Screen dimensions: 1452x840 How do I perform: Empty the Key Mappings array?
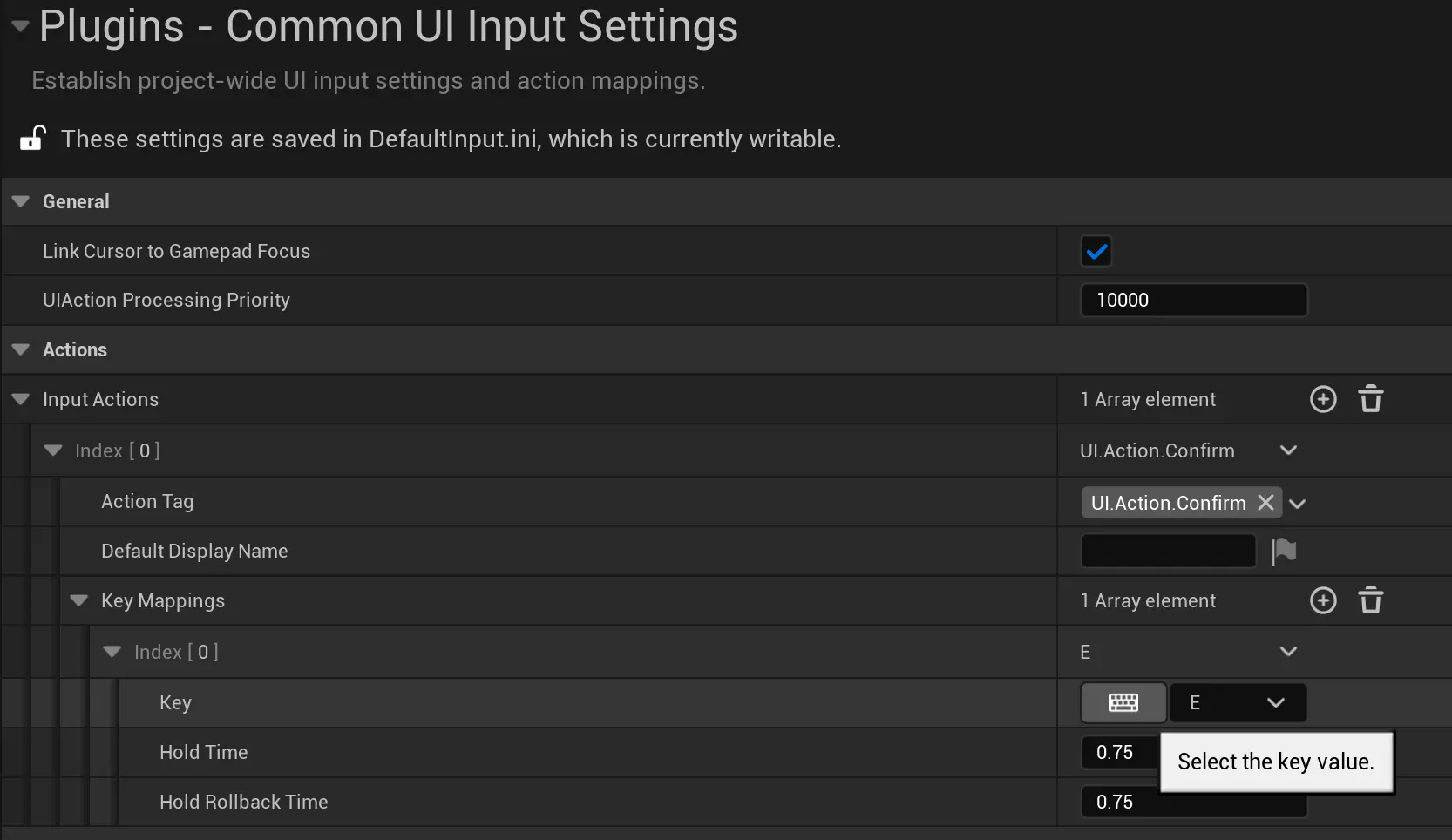pos(1371,600)
